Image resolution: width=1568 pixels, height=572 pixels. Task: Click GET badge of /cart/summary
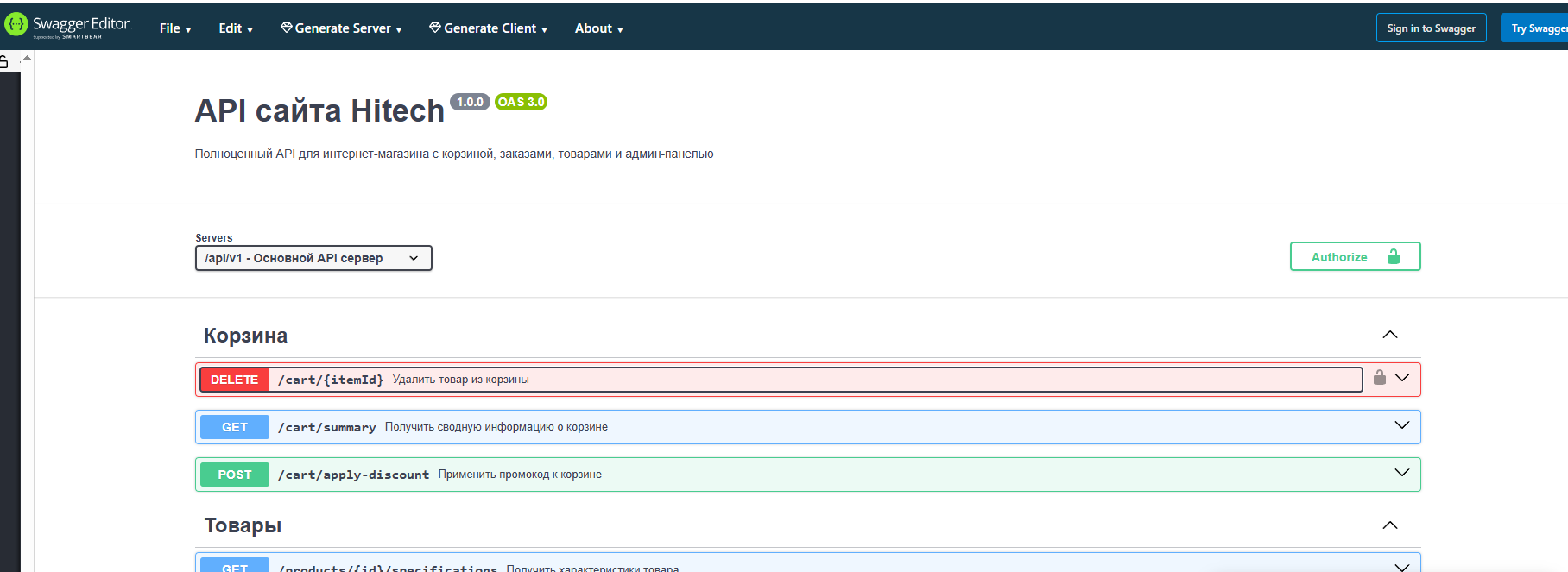[234, 427]
